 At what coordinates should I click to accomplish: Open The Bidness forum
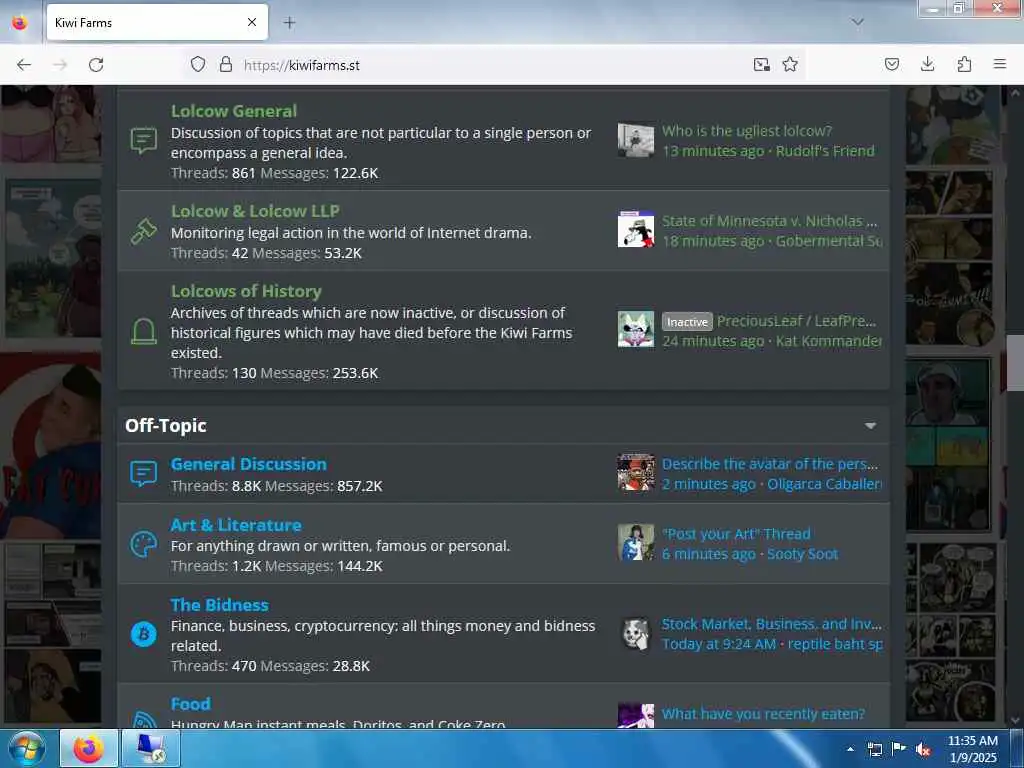click(219, 605)
